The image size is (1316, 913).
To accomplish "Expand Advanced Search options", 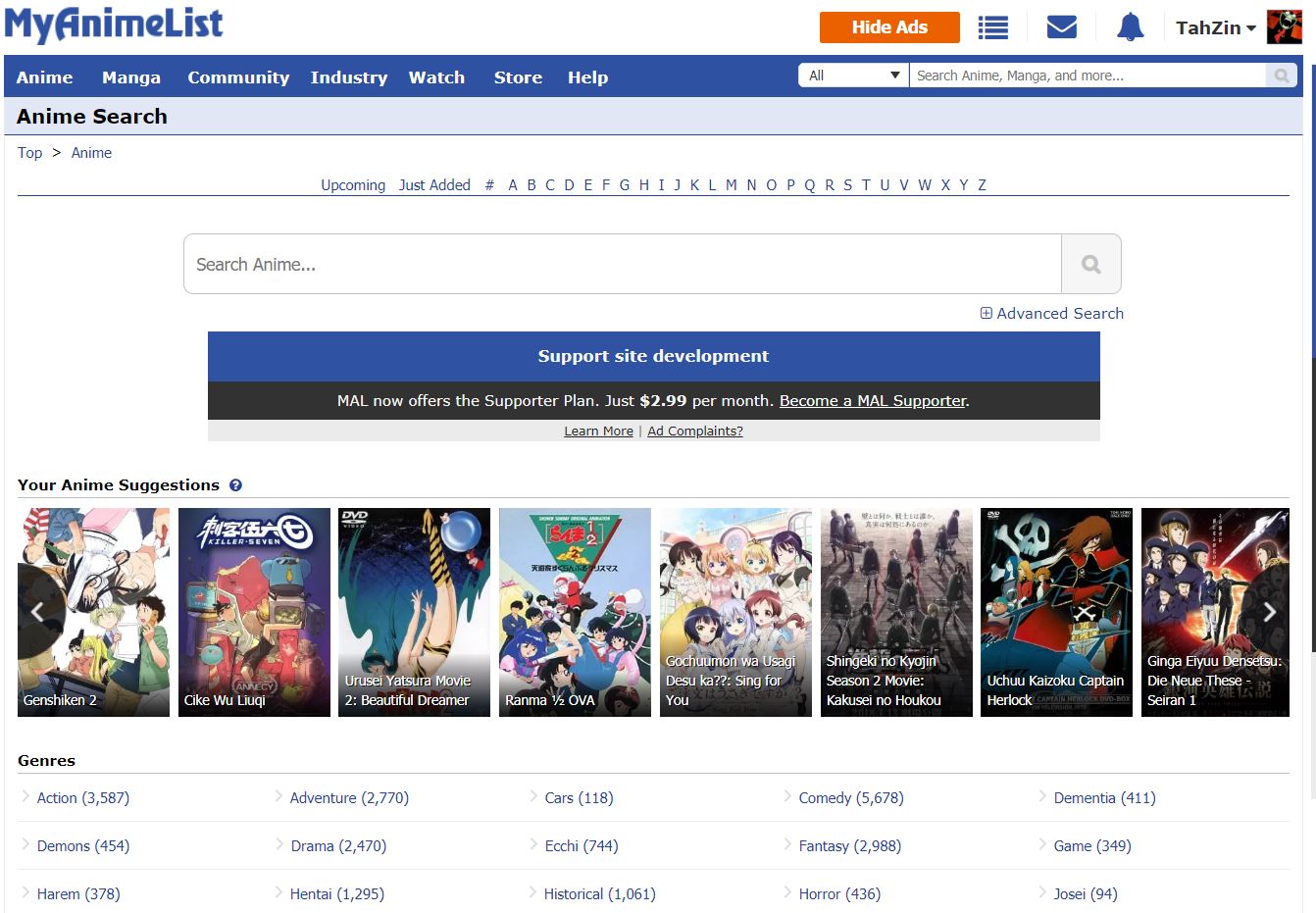I will [x=1052, y=313].
